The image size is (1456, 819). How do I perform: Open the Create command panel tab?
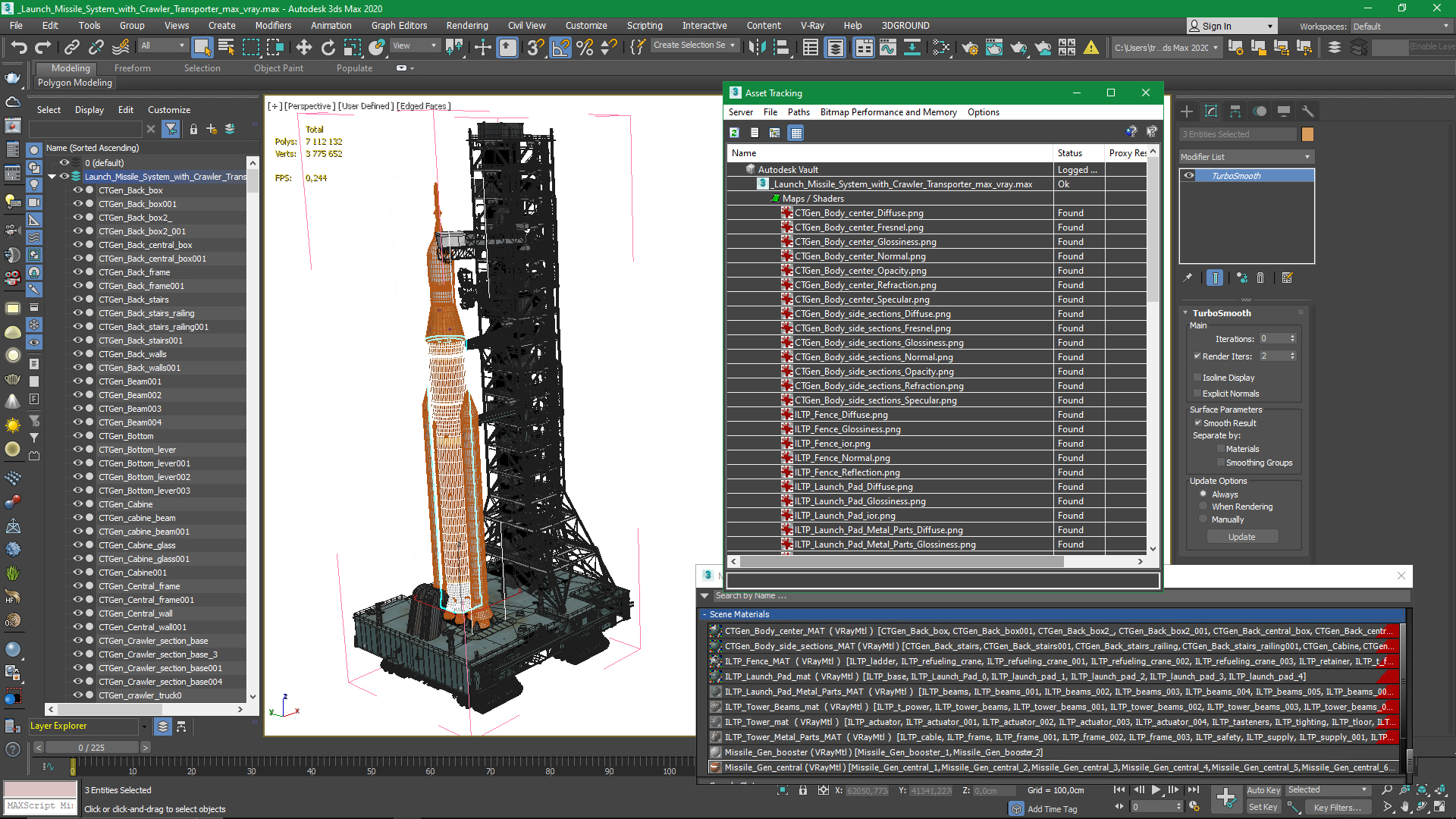point(1187,111)
